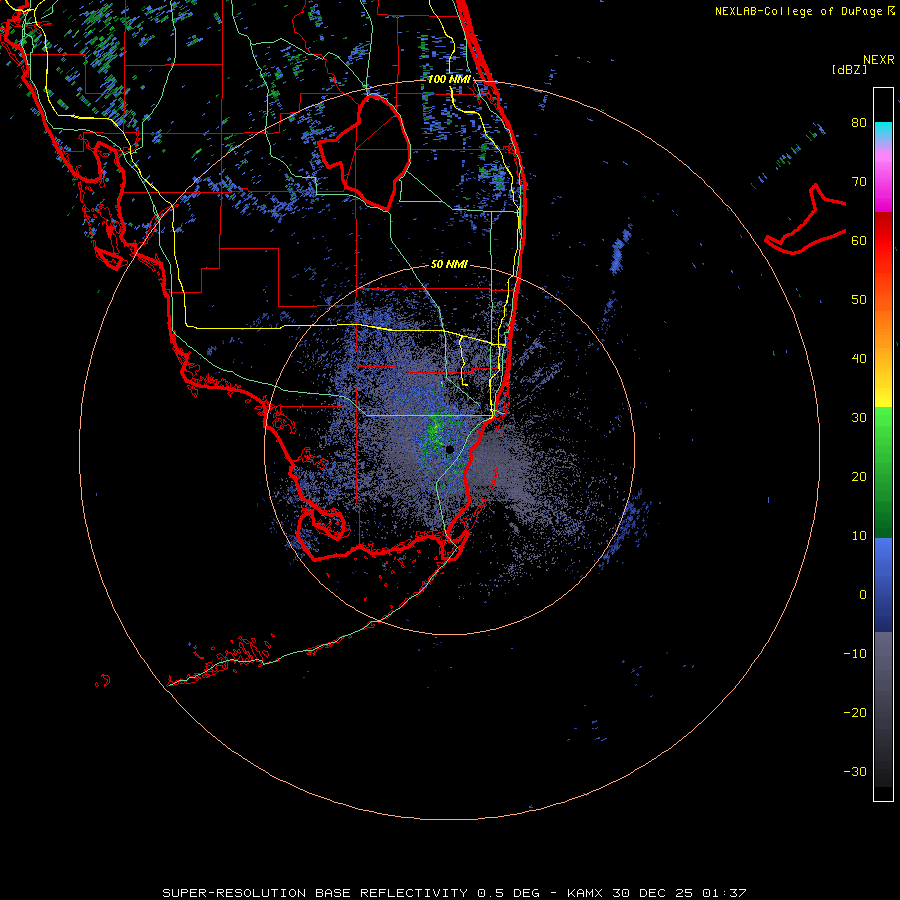Click the -10 dBZ scale value
Viewport: 900px width, 900px height.
[x=855, y=654]
